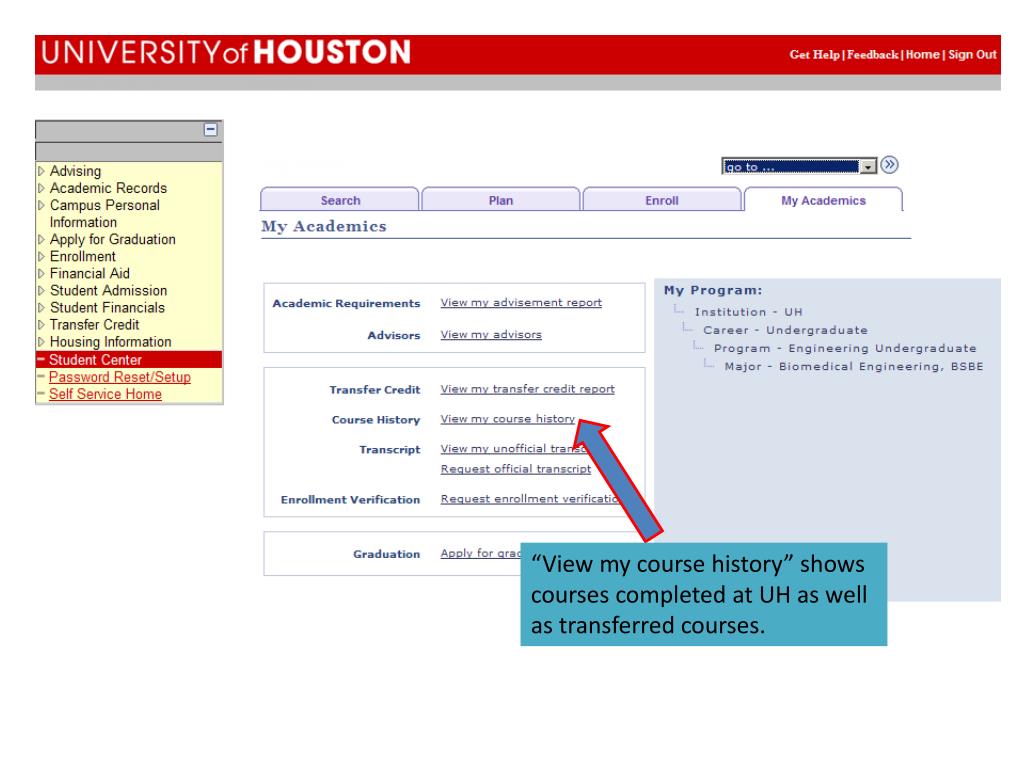
Task: Open View my advisors link
Action: pos(491,334)
